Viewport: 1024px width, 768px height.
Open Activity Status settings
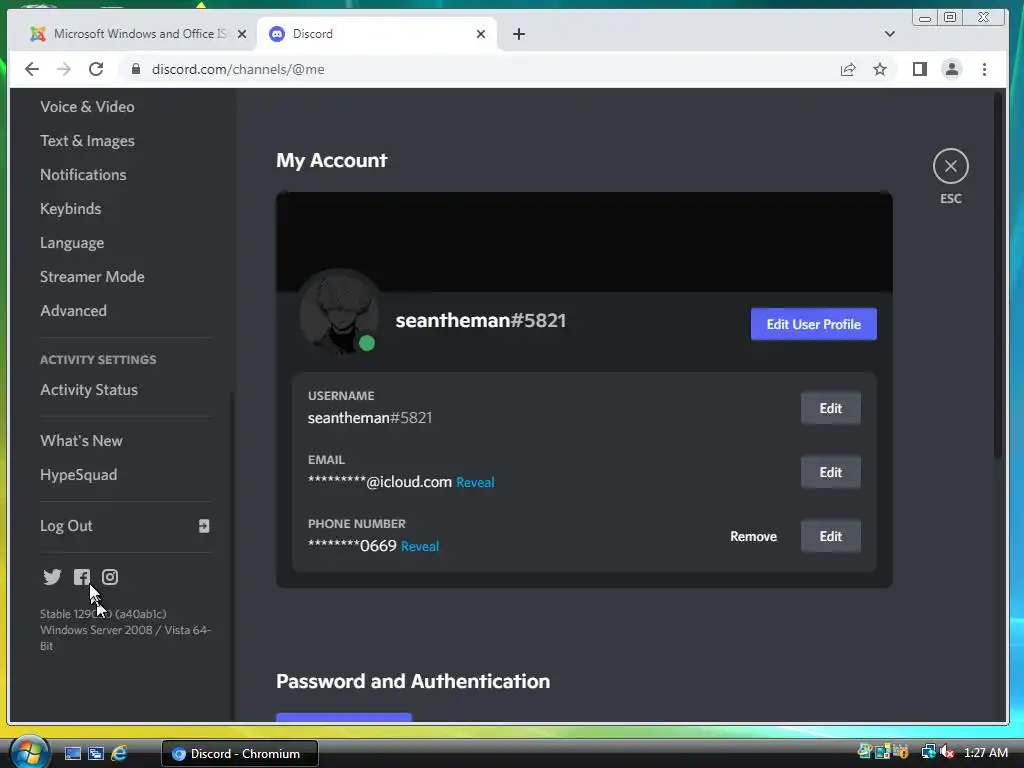pyautogui.click(x=89, y=389)
